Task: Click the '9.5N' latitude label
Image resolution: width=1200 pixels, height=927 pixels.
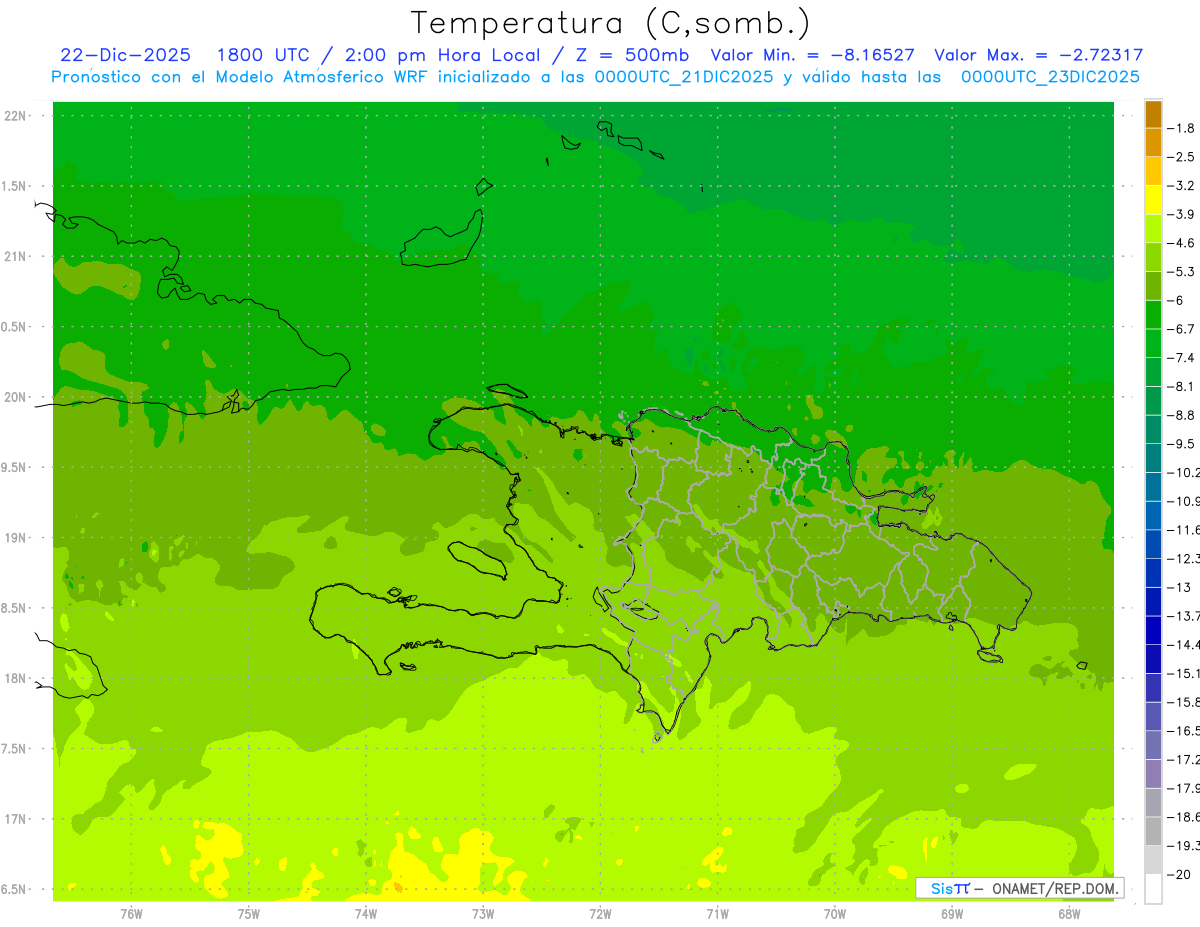Action: (14, 467)
